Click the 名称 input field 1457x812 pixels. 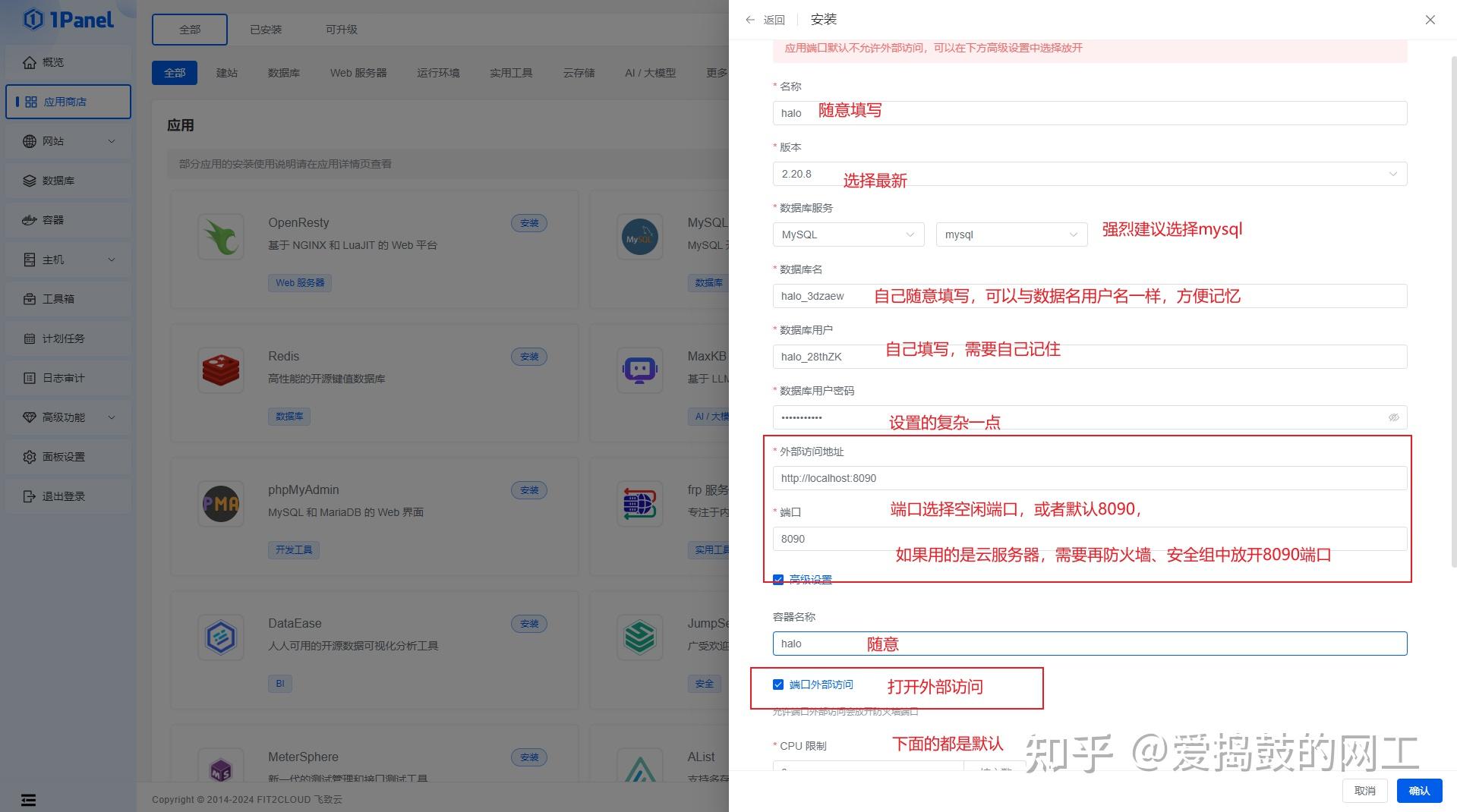(1090, 113)
